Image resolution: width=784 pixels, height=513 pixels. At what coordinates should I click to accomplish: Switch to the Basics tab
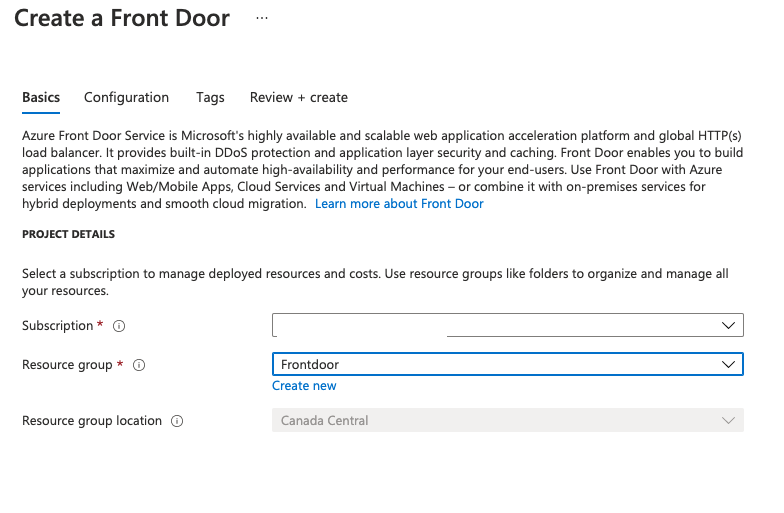coord(41,97)
